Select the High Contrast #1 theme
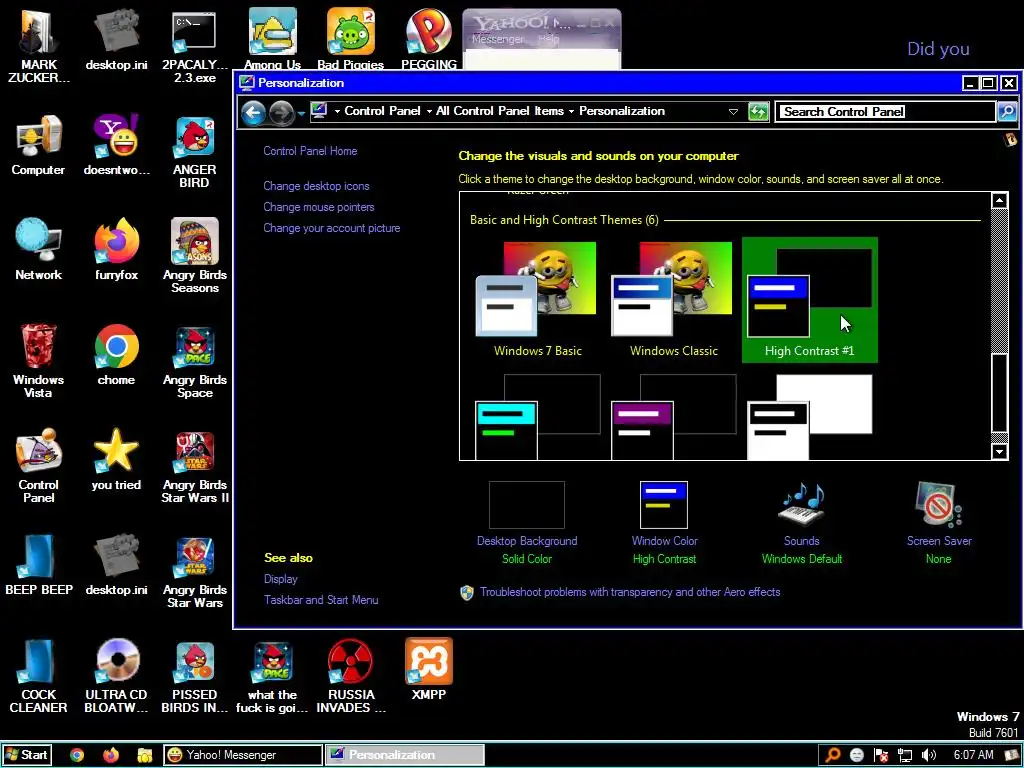The height and width of the screenshot is (768, 1024). [810, 300]
